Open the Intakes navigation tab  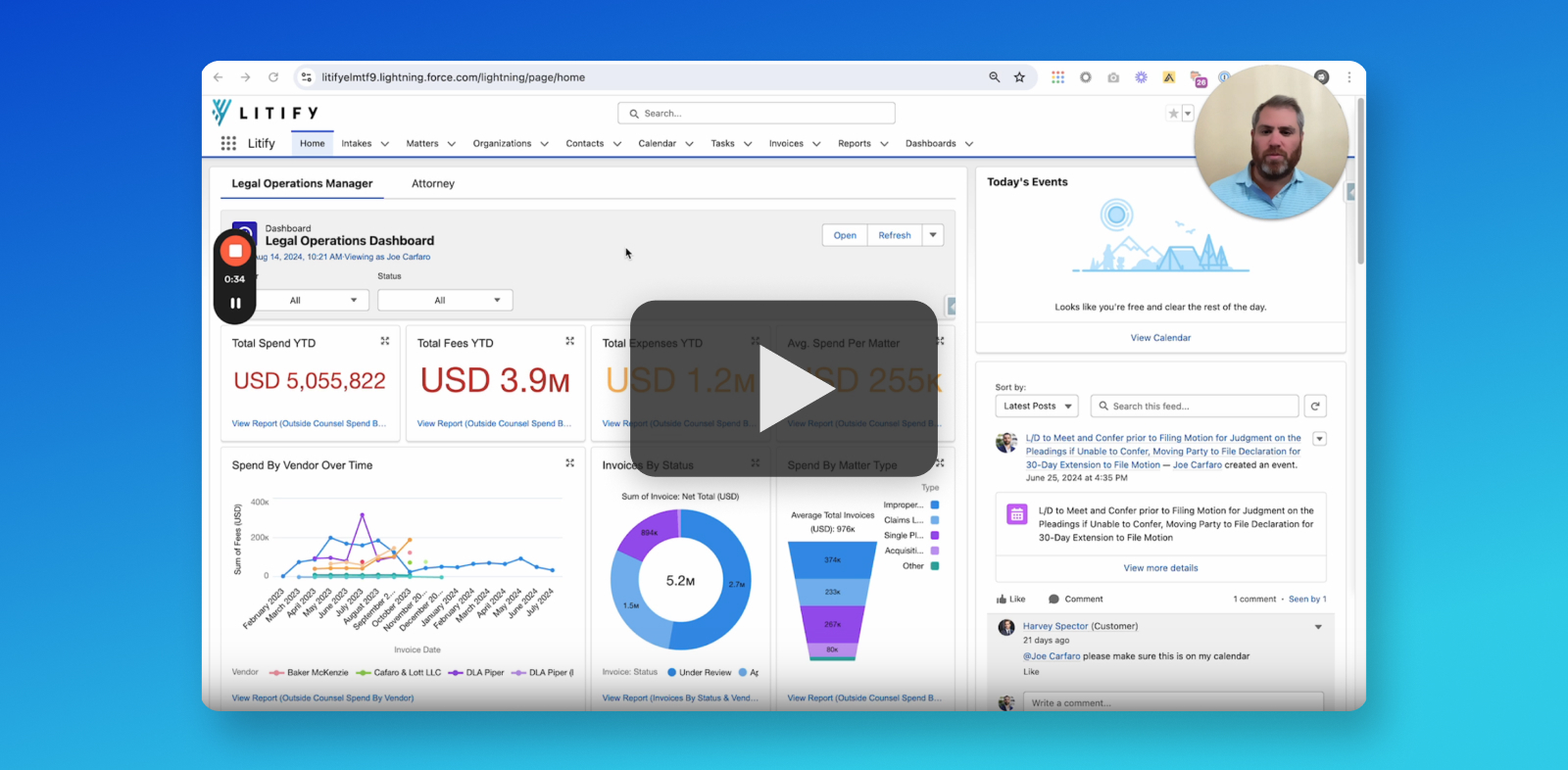pos(357,144)
